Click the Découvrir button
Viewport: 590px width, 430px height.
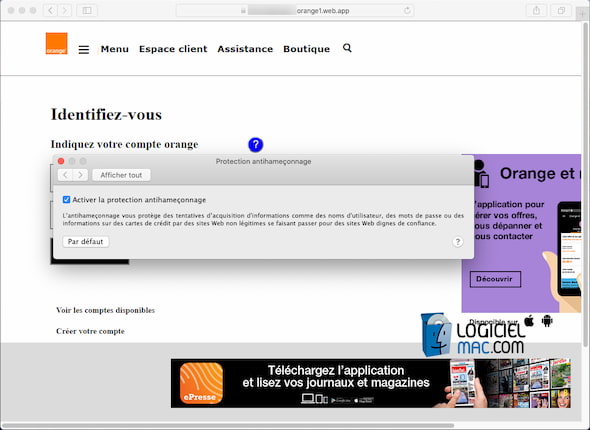coord(495,279)
